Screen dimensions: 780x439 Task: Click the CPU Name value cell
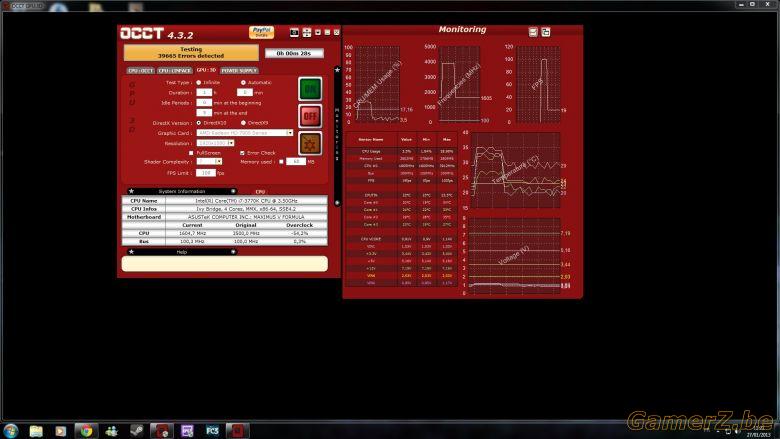pos(246,200)
